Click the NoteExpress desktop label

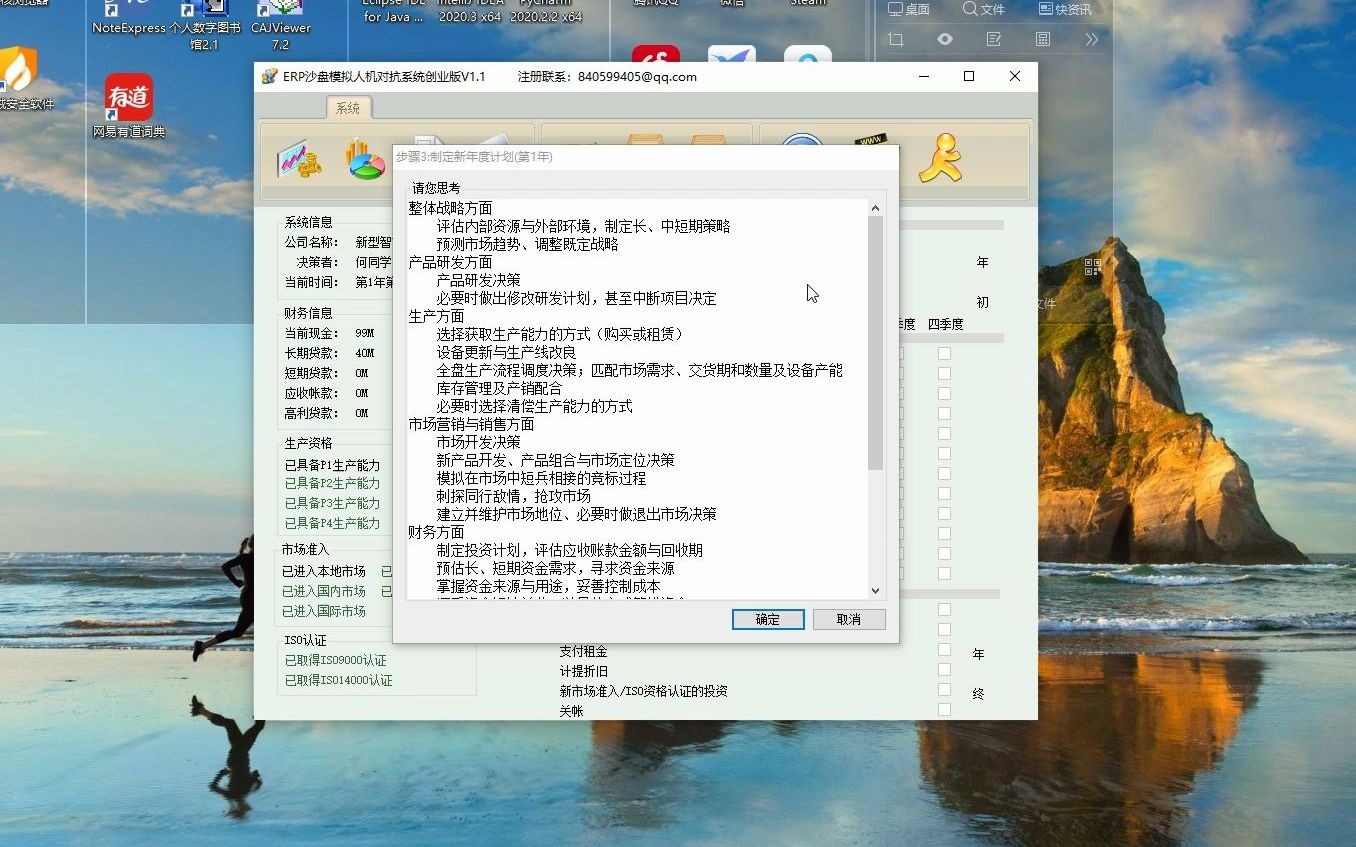click(x=128, y=28)
